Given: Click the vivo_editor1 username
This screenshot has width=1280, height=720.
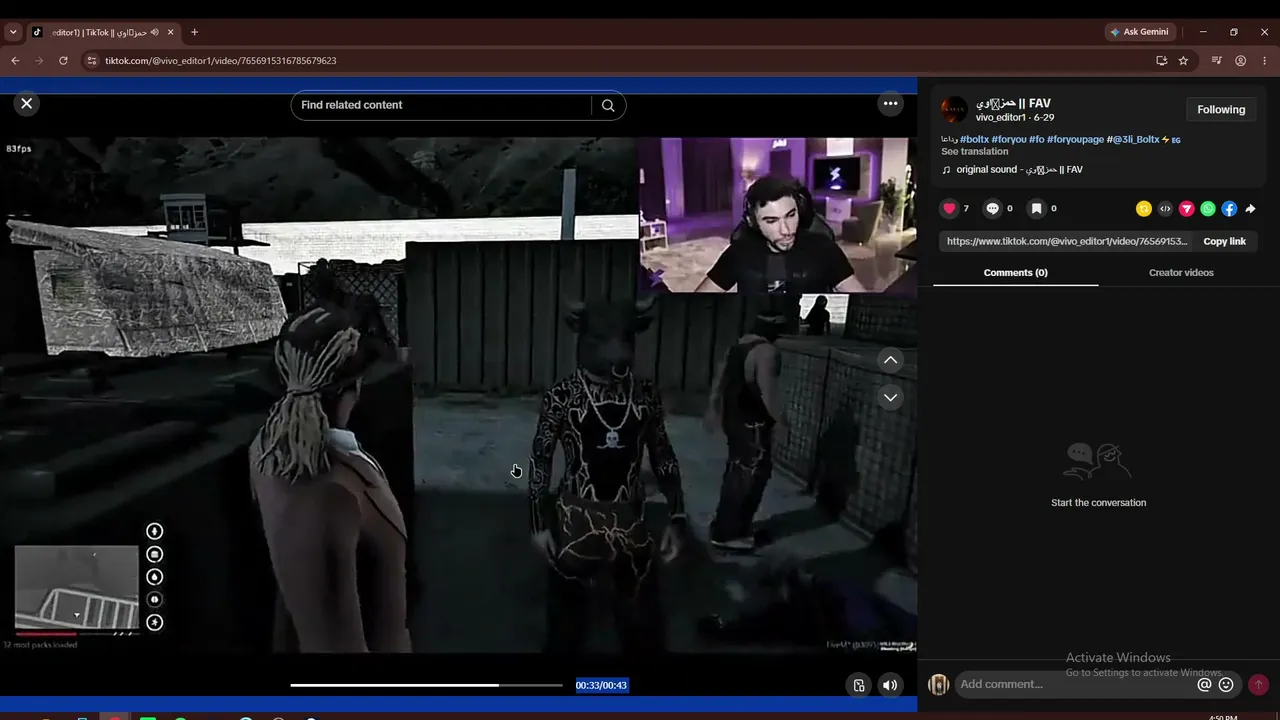Looking at the screenshot, I should [x=1001, y=117].
